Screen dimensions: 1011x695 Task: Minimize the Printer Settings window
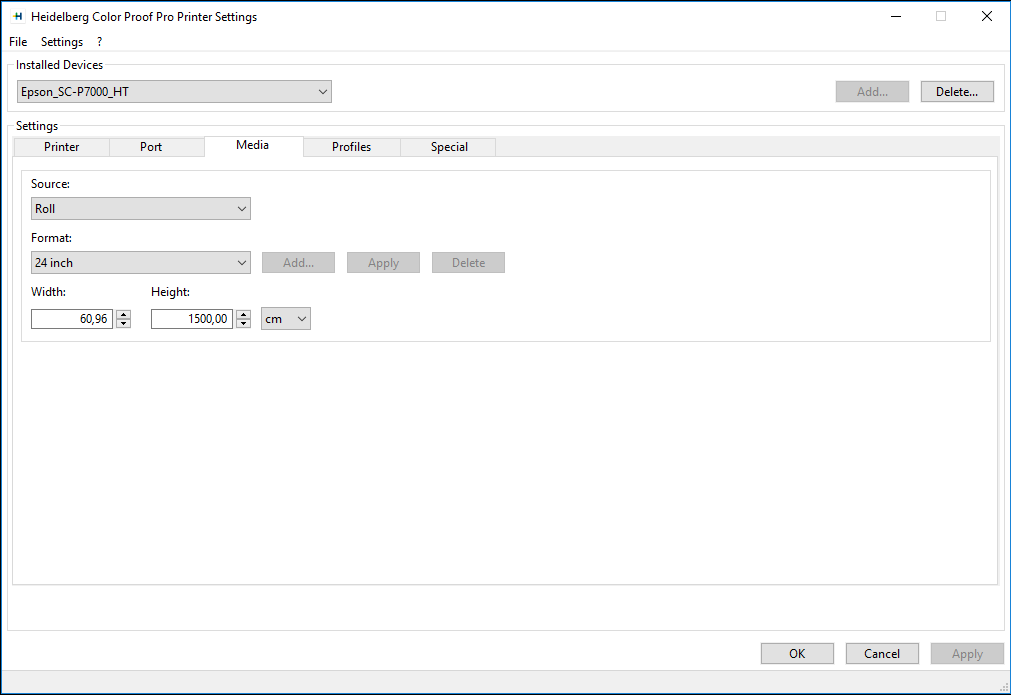[x=896, y=17]
